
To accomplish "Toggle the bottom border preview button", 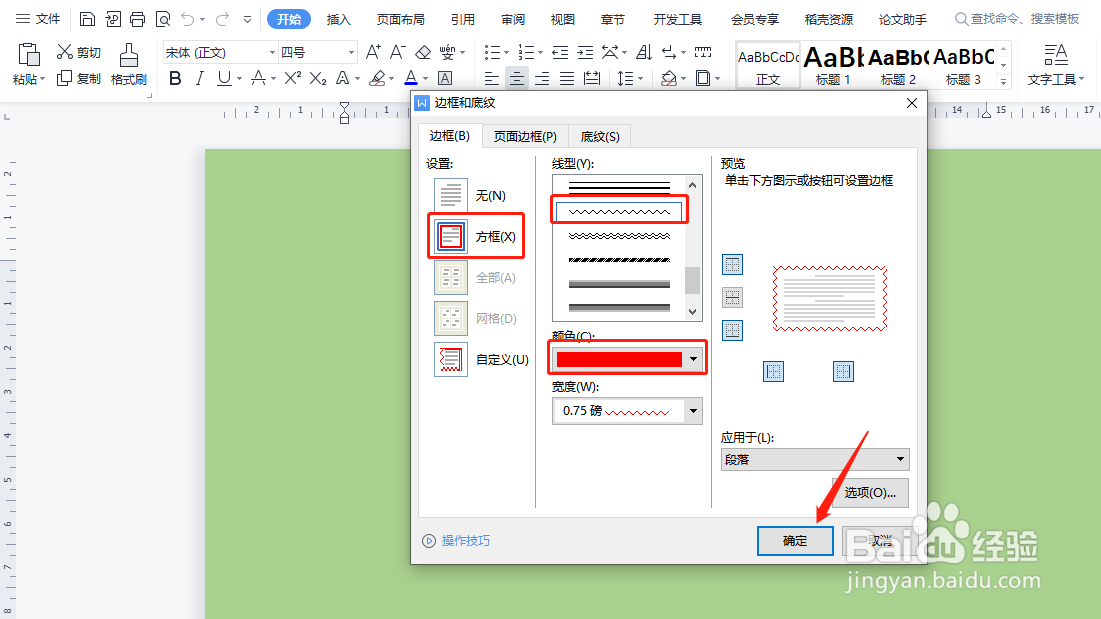I will pyautogui.click(x=732, y=330).
